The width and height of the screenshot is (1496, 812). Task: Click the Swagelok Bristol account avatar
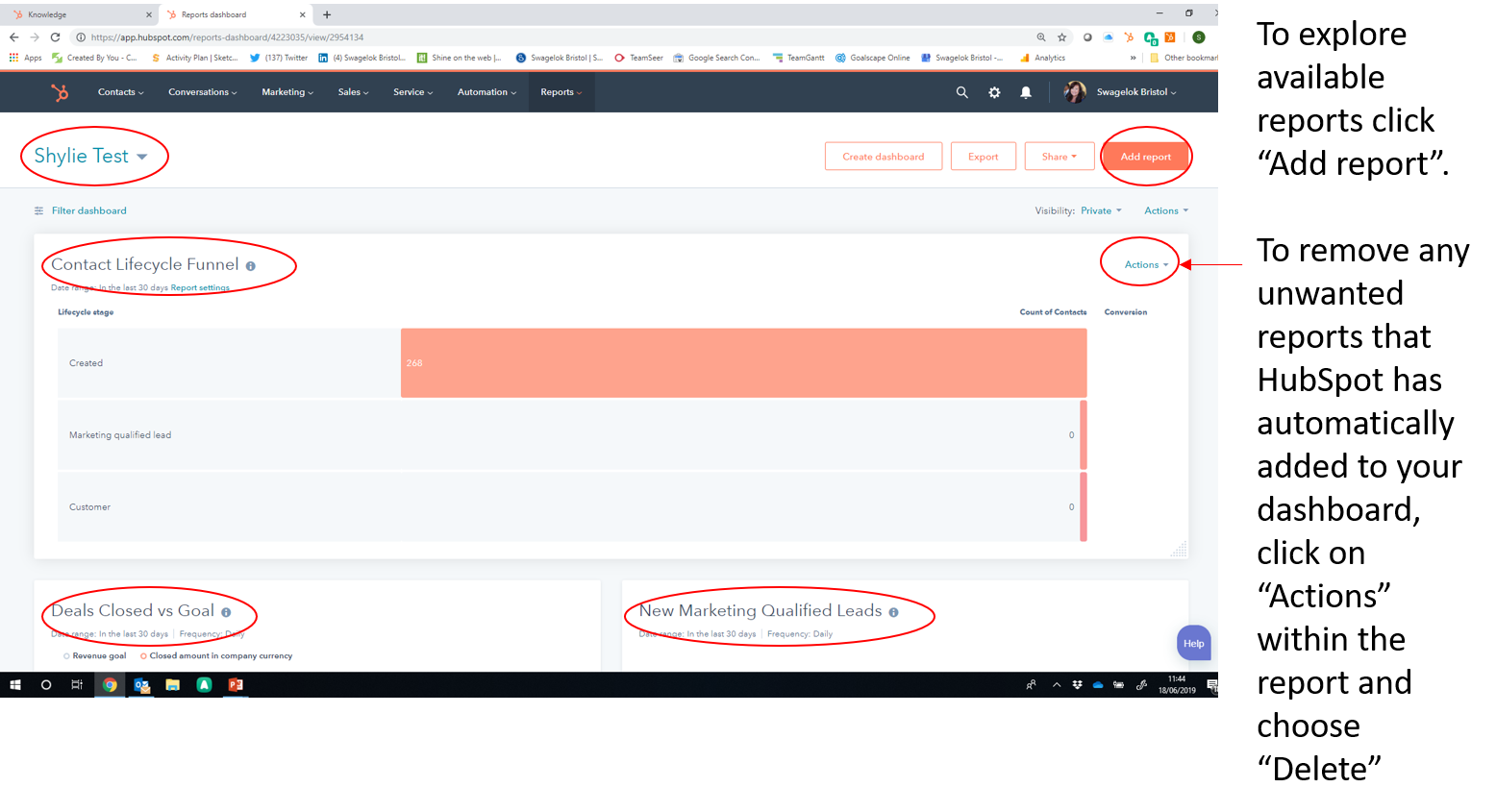1075,92
